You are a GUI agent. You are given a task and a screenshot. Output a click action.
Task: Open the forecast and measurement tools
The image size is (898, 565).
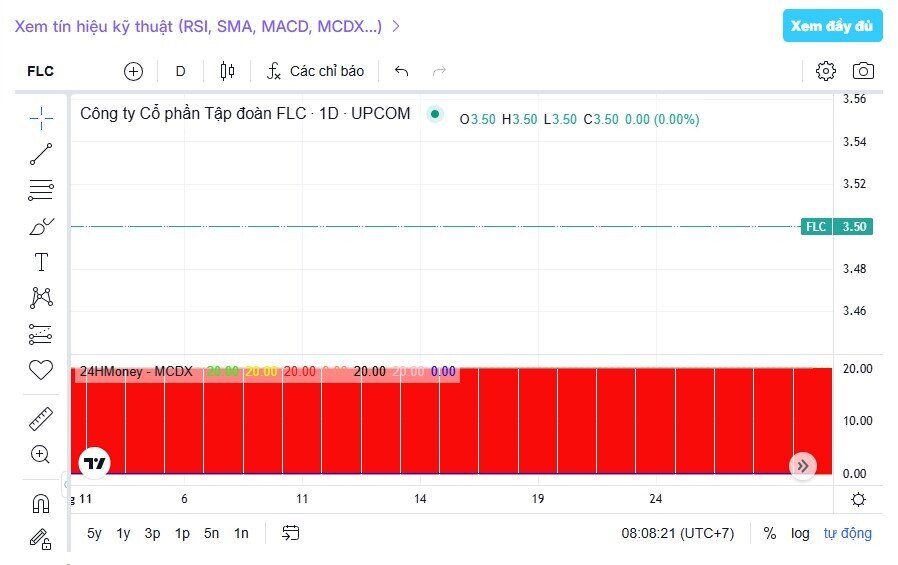pyautogui.click(x=41, y=334)
